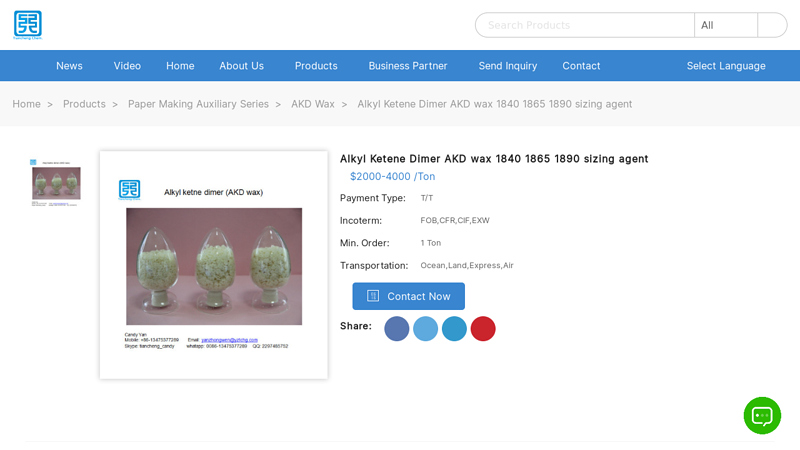The width and height of the screenshot is (800, 450).
Task: Click the Home breadcrumb link
Action: [x=27, y=104]
